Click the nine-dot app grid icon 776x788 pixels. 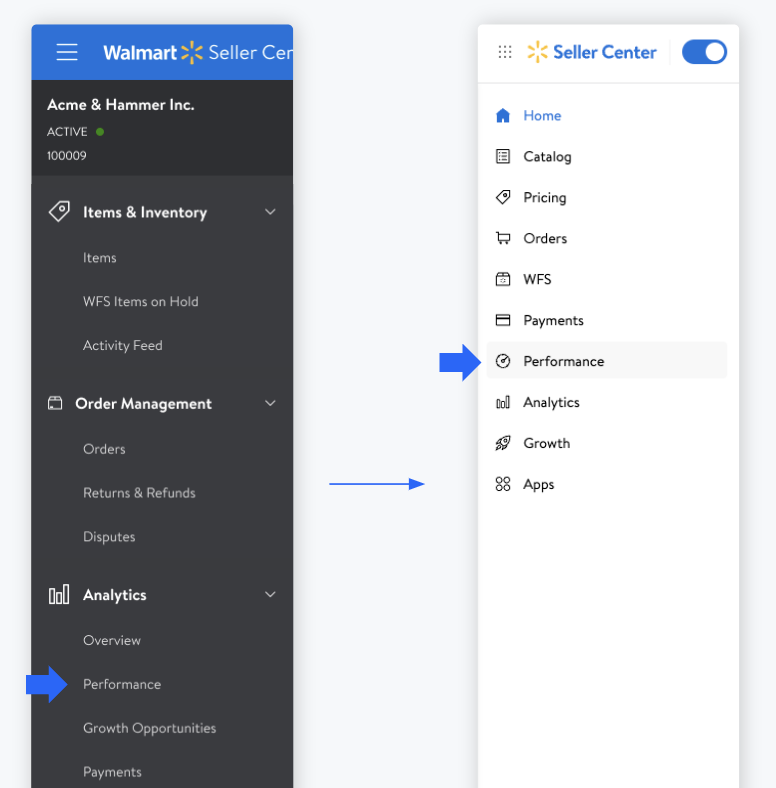coord(505,52)
